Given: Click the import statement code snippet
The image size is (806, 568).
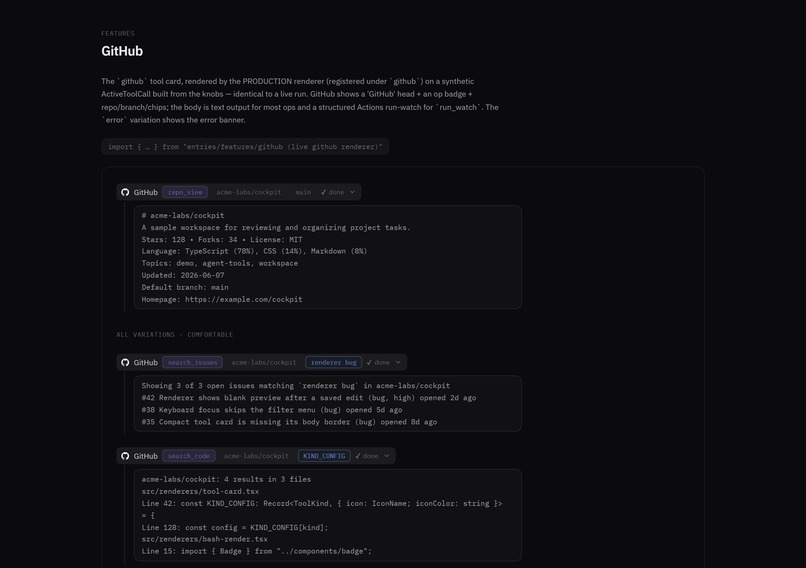Looking at the screenshot, I should pyautogui.click(x=245, y=146).
